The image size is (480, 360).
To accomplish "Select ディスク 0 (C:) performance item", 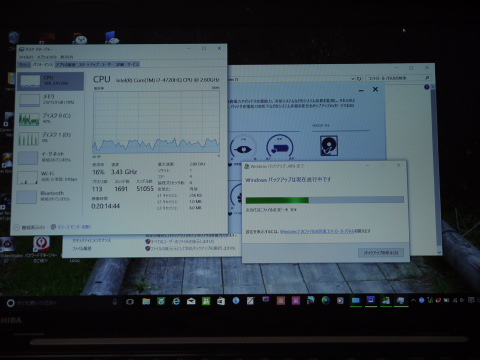I will point(50,119).
